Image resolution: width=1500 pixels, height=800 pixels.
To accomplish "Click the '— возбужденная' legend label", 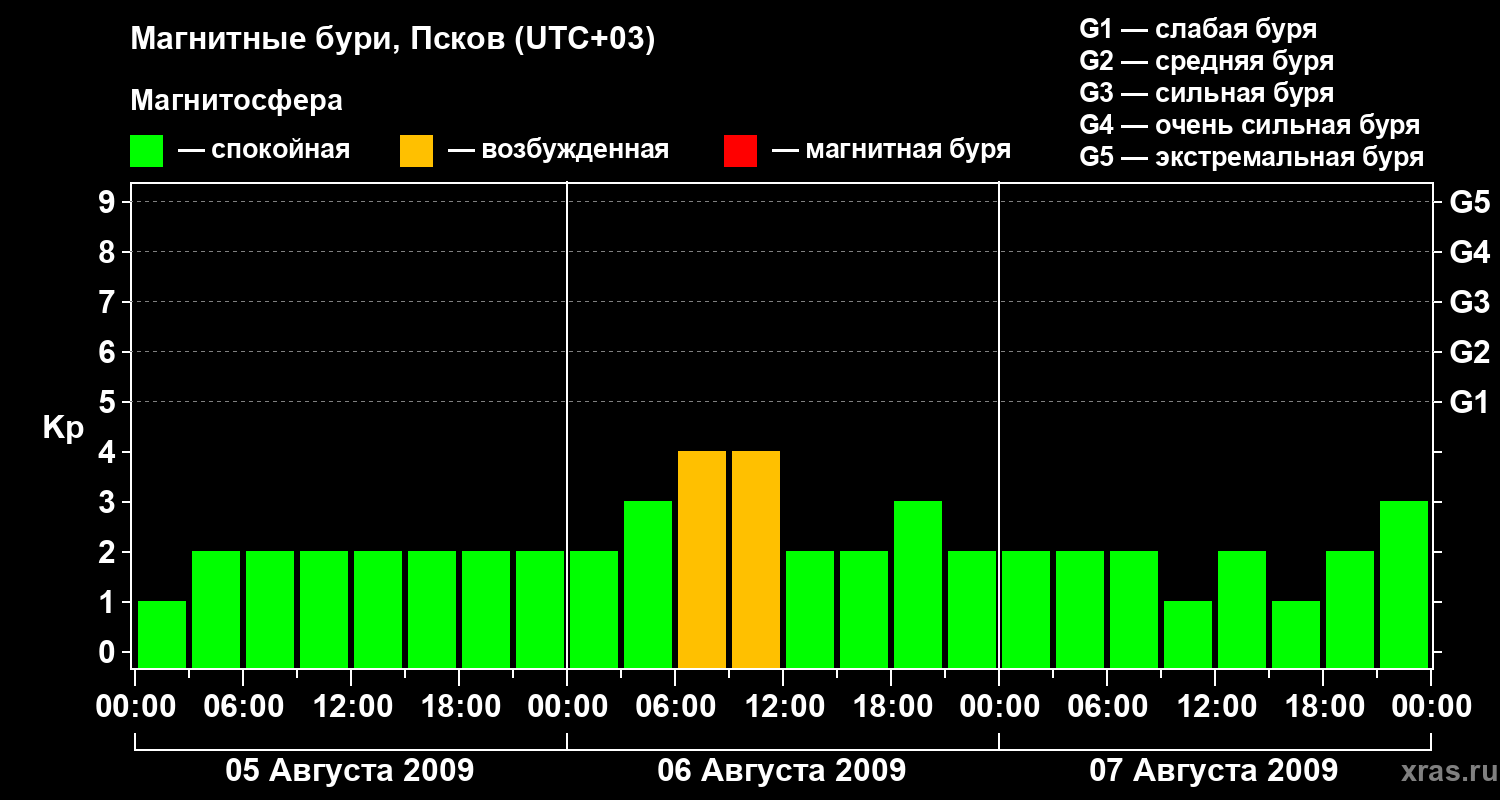I will [x=558, y=151].
